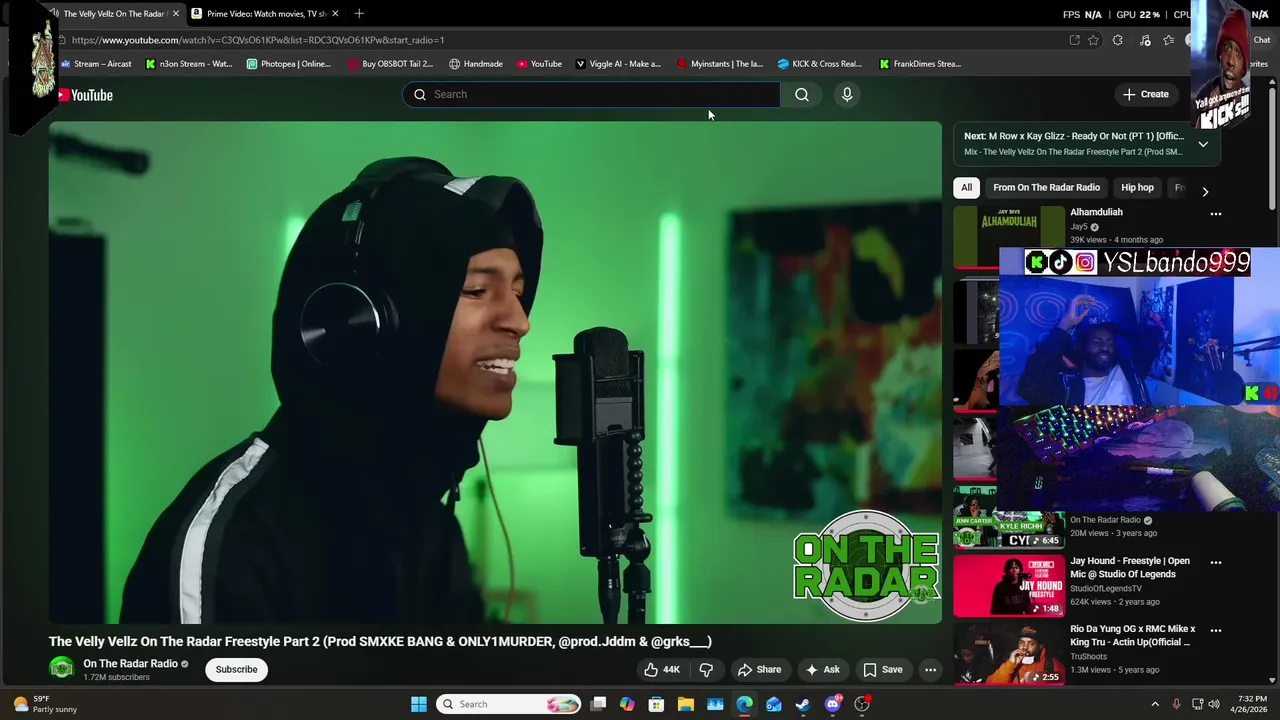
Task: Open Viggle AI bookmark
Action: [618, 64]
